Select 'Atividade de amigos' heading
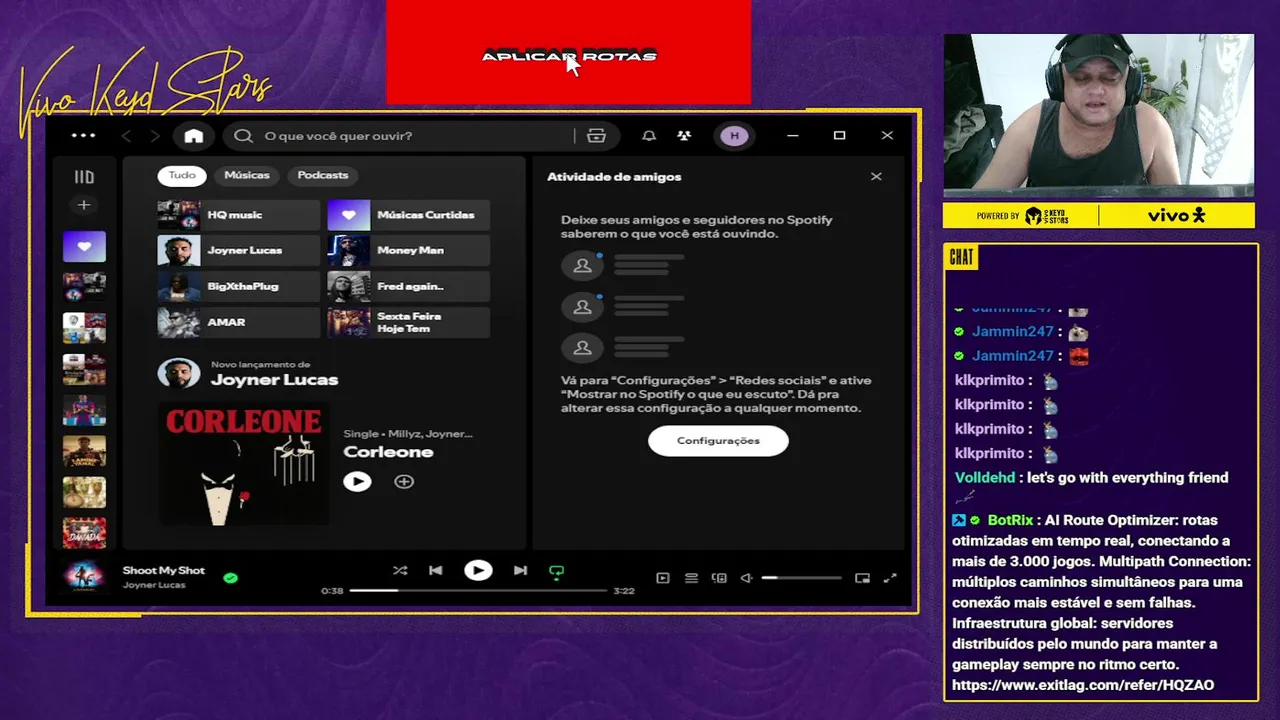This screenshot has width=1280, height=720. pos(614,177)
